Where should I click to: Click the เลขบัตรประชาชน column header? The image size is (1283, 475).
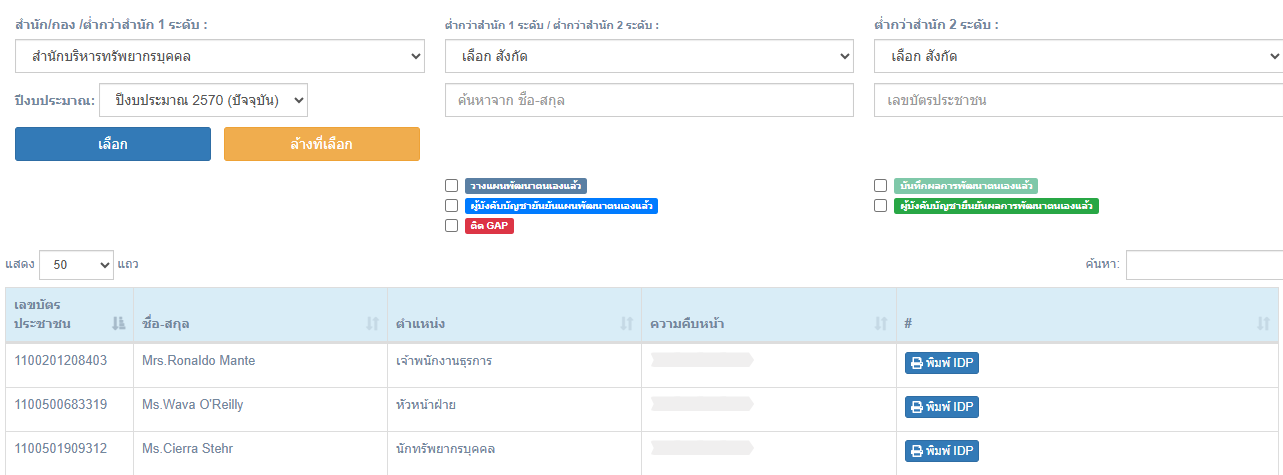(70, 314)
